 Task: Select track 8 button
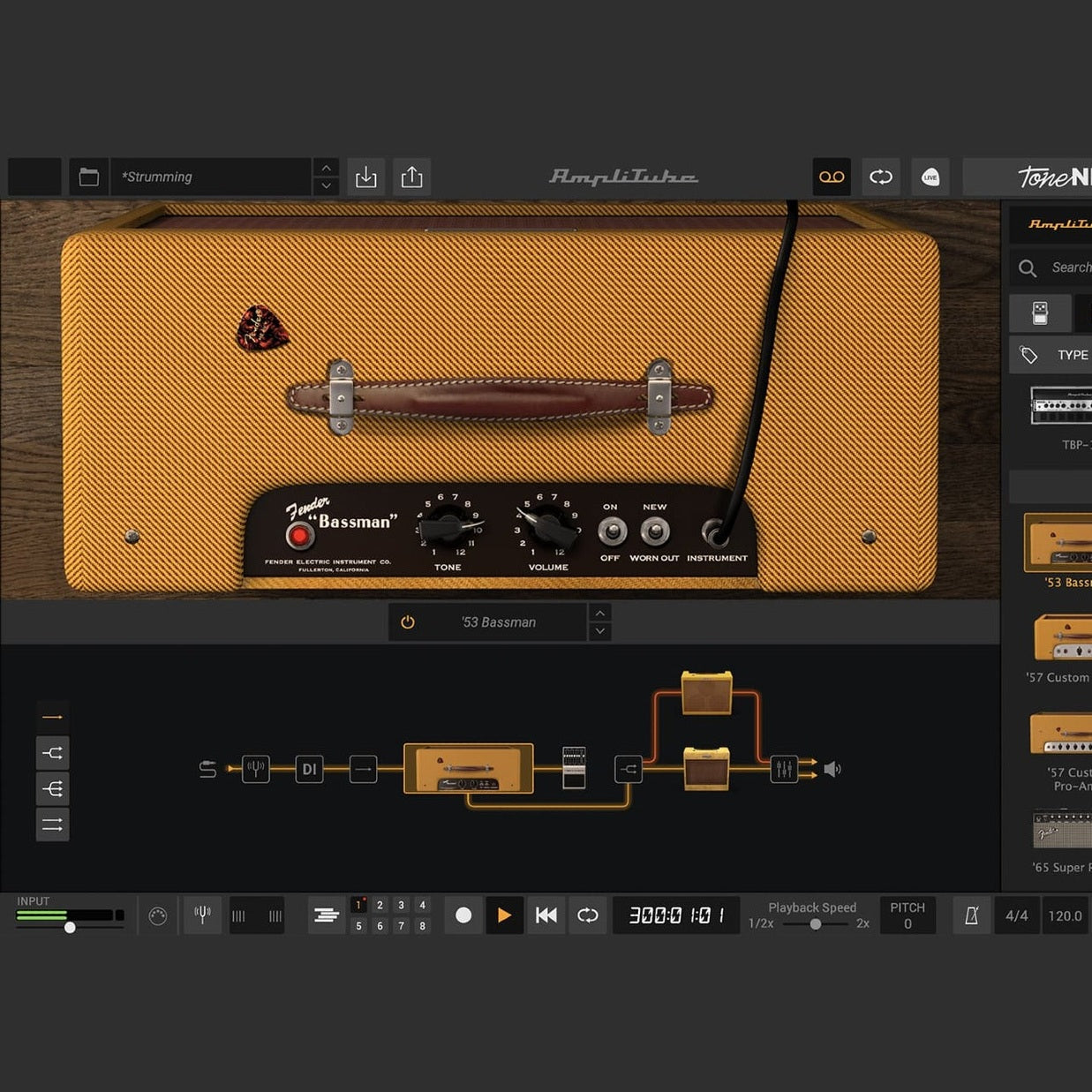point(422,926)
